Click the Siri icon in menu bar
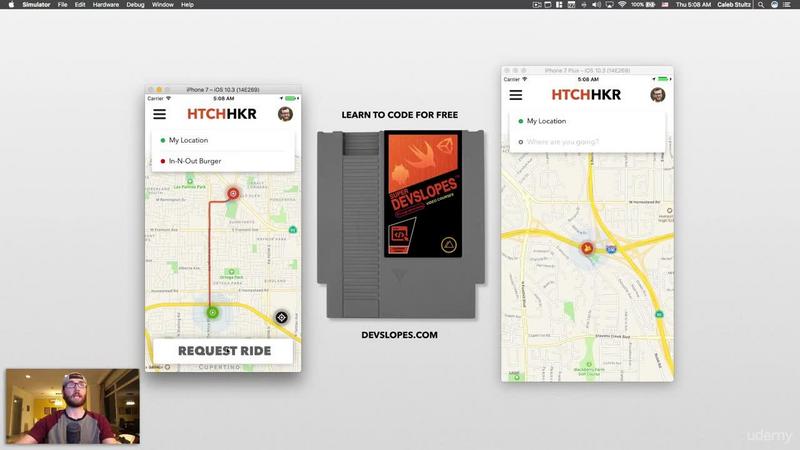 774,5
